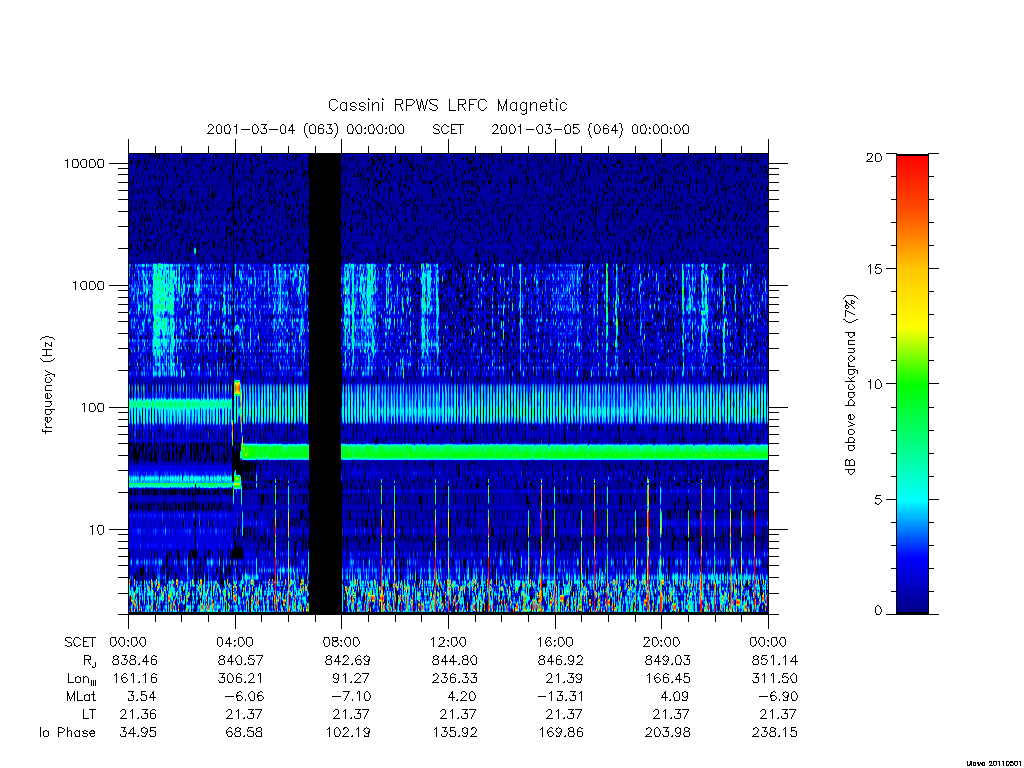Click the title "Cassini RPWS LRFC Magnetic"

point(447,105)
